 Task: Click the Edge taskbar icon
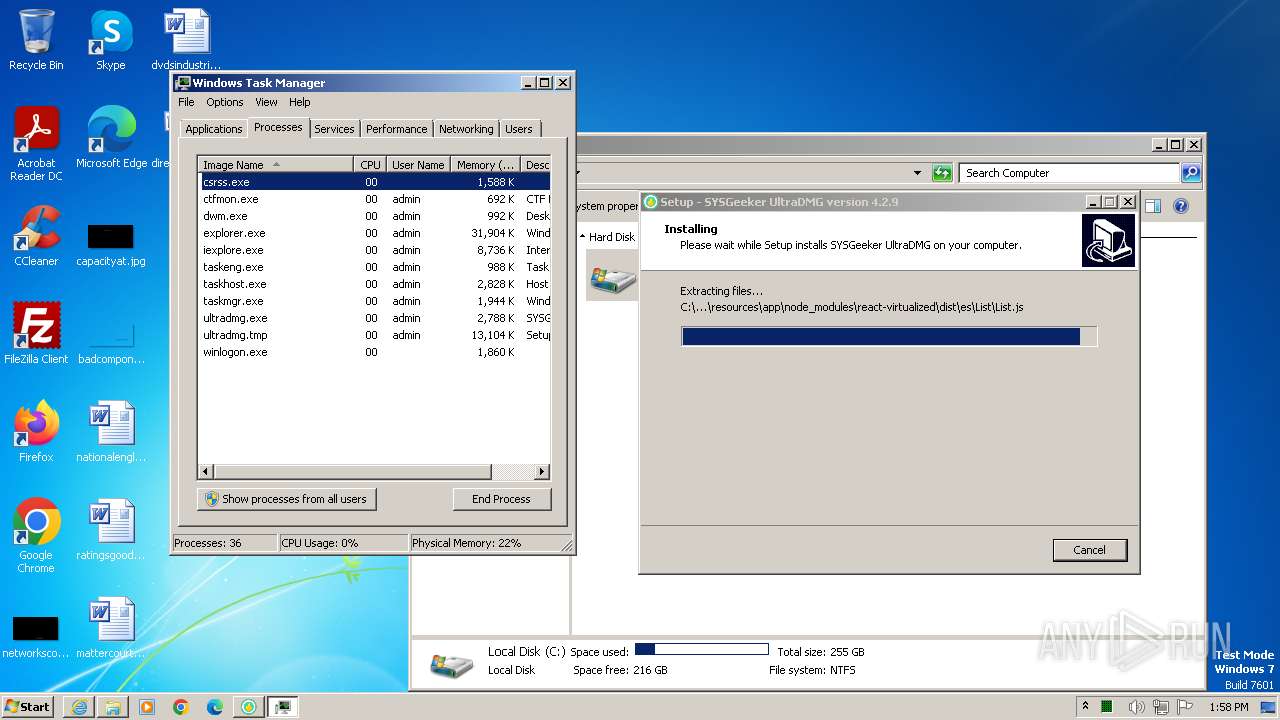[215, 707]
